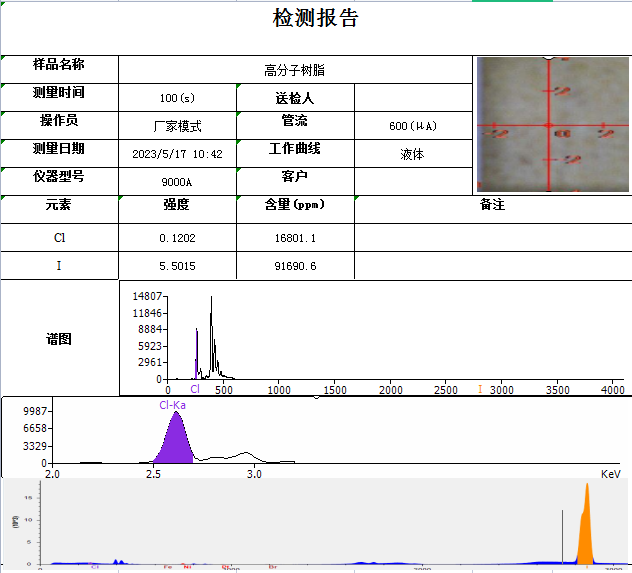Image resolution: width=632 pixels, height=573 pixels.
Task: Select the 600(μA) tube current cell
Action: pos(413,126)
